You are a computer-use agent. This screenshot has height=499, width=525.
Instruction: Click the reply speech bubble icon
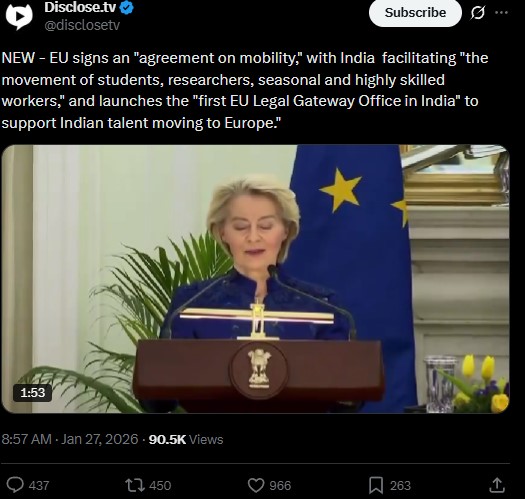click(x=15, y=485)
